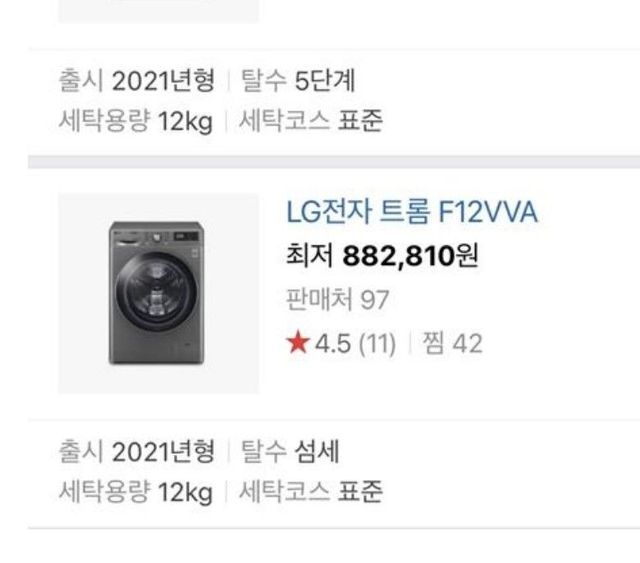Screen dimensions: 640x563
Task: Open the (11) review count
Action: coord(377,343)
